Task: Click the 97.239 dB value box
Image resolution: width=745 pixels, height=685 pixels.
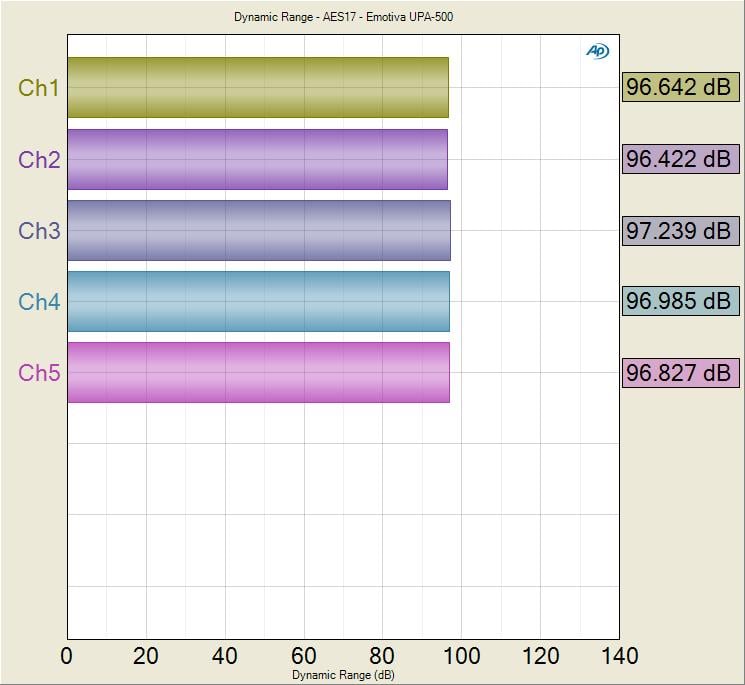Action: 679,231
